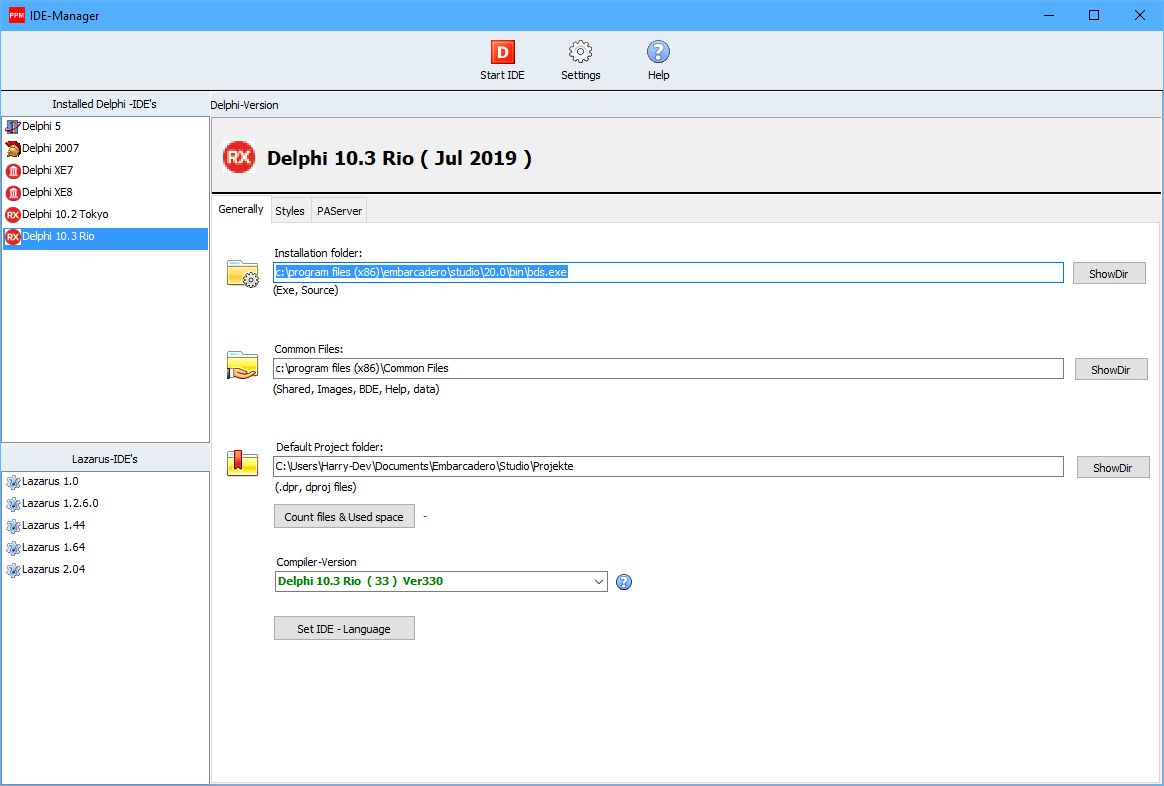1164x786 pixels.
Task: Click into the Default Project folder field
Action: tap(668, 466)
